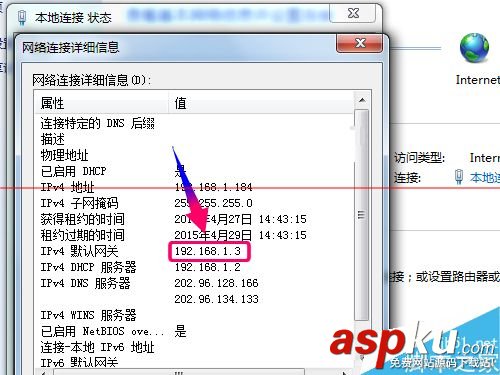Screen dimensions: 500x375
Task: Click the DNS value 202.96.128.166
Action: (x=216, y=283)
